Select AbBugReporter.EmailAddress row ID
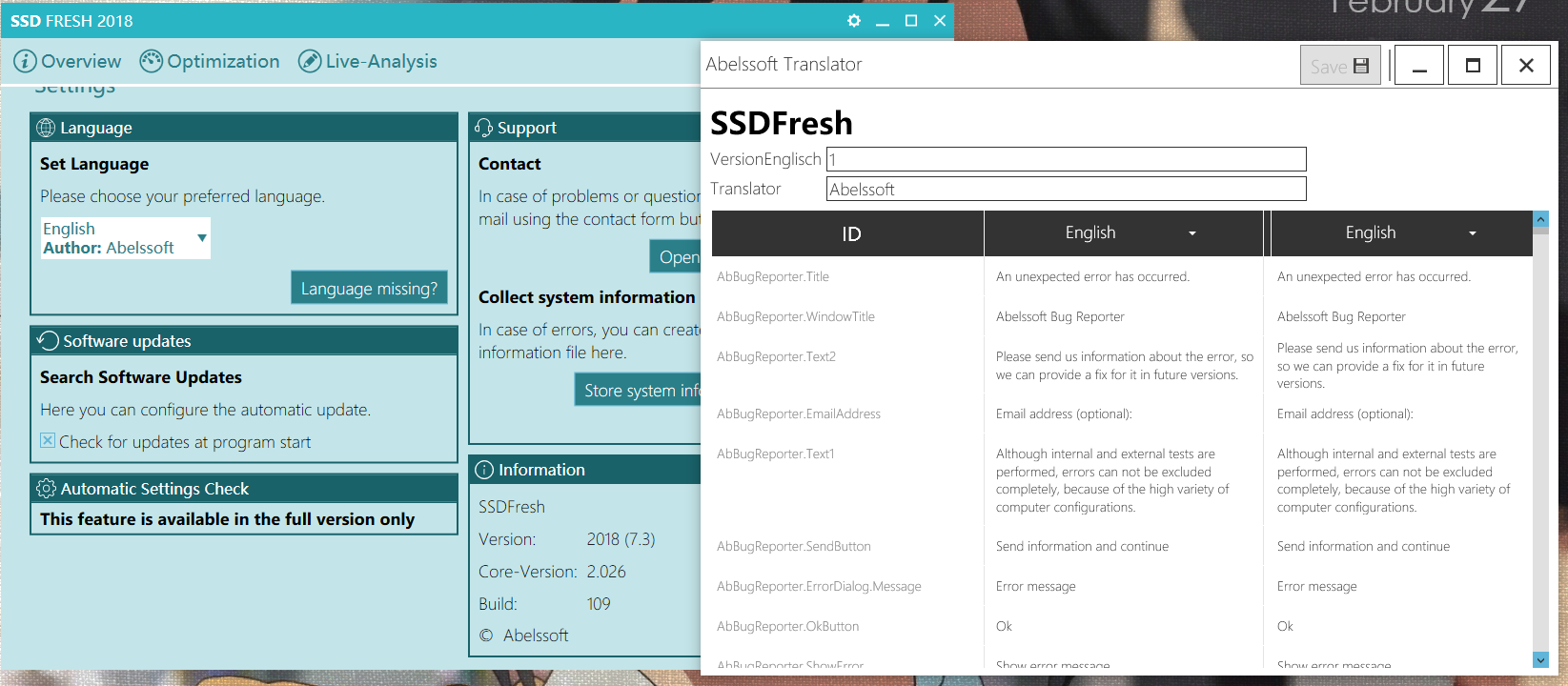 click(799, 414)
